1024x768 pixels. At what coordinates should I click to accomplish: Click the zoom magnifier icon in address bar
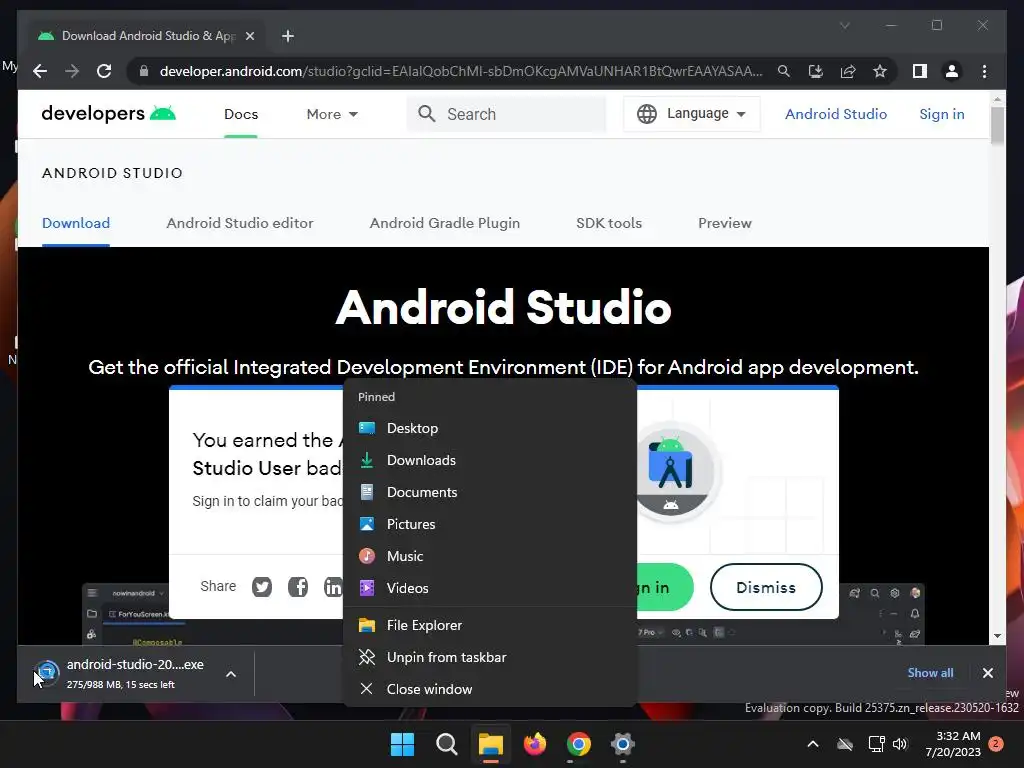tap(784, 71)
